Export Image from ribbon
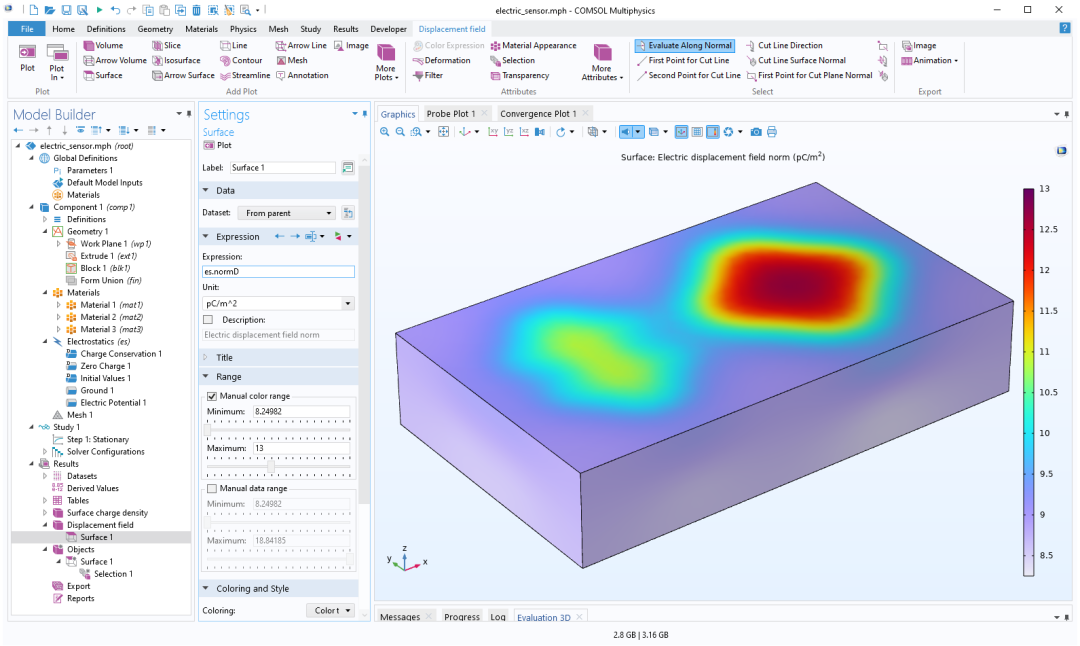1080x646 pixels. tap(919, 45)
